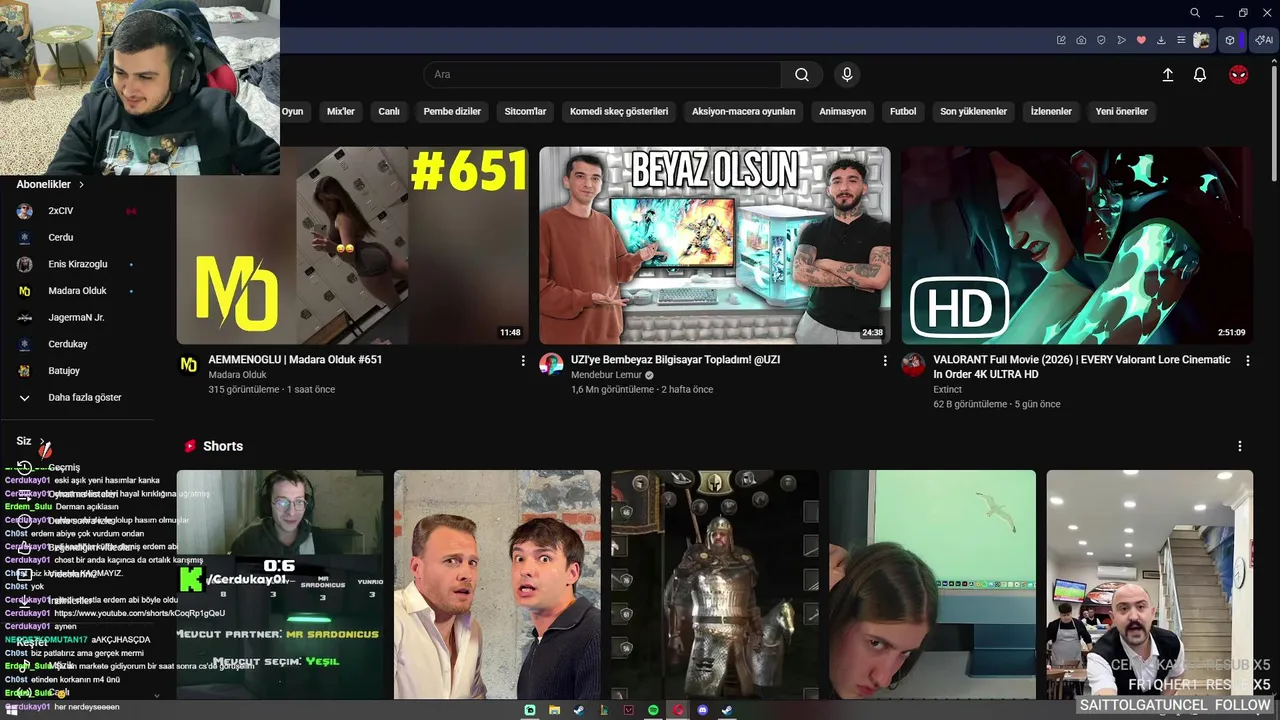Click the browser snapshot camera icon
The width and height of the screenshot is (1280, 720).
pos(1081,40)
